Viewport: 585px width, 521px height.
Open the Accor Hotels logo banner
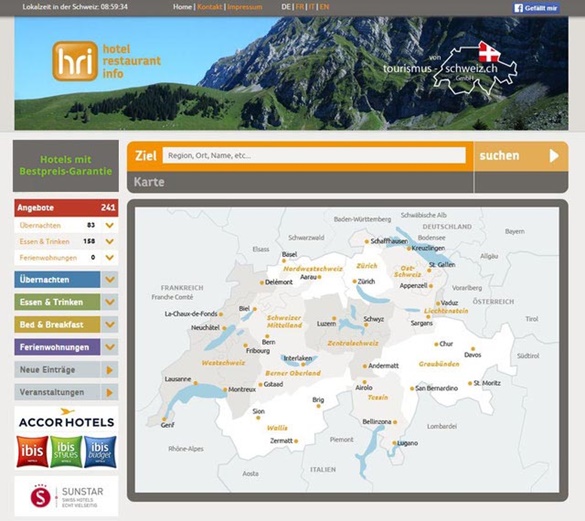[66, 419]
